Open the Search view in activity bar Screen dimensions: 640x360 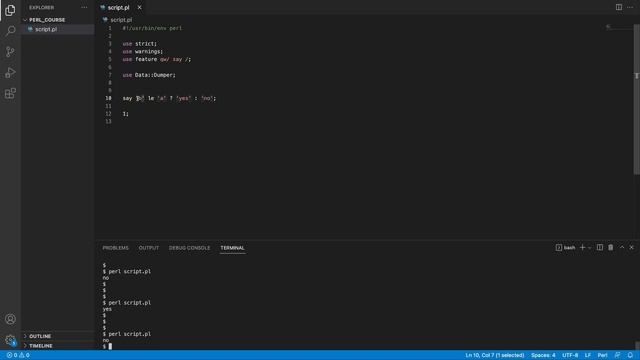10,31
